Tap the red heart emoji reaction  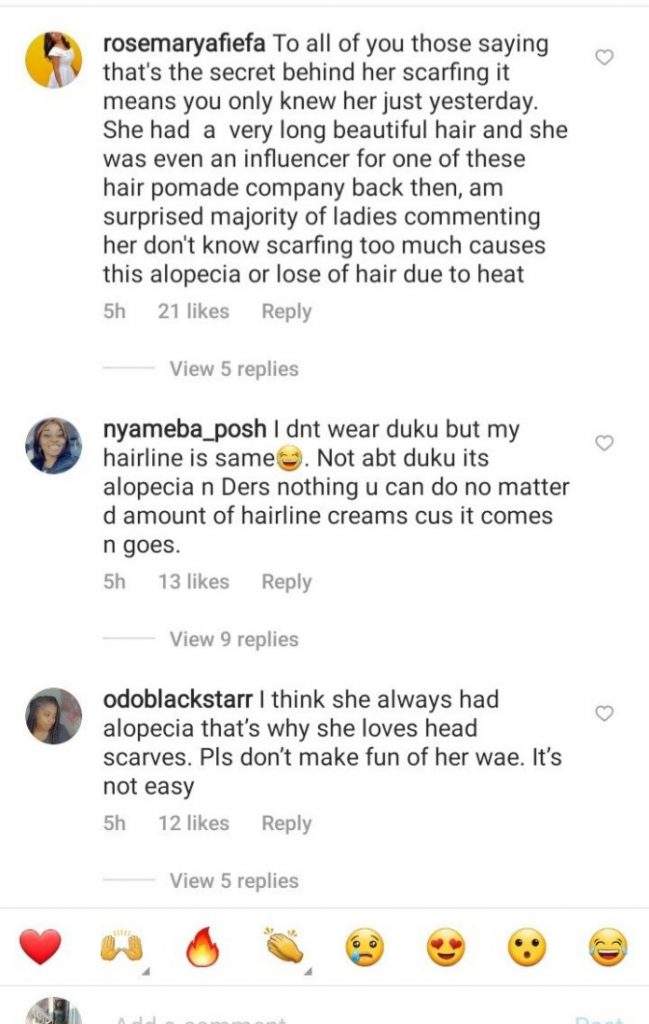coord(40,946)
